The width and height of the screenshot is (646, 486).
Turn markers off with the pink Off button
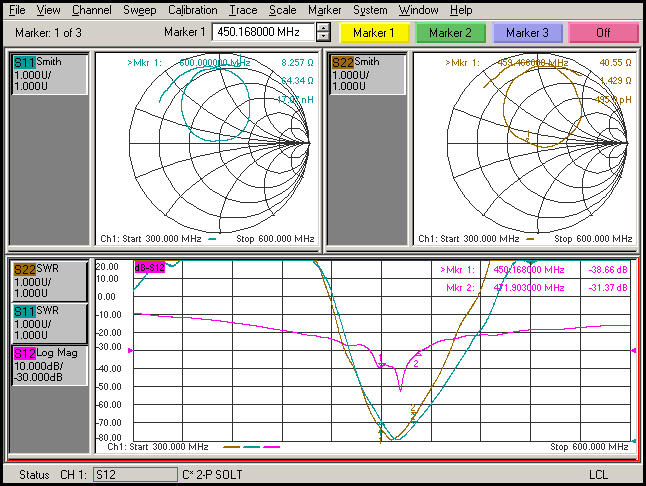(603, 33)
